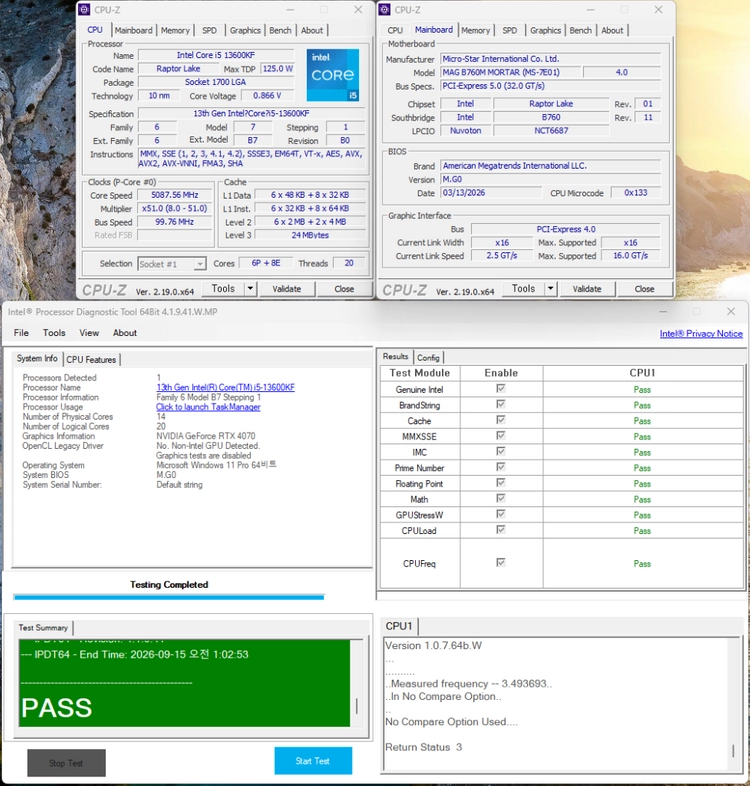This screenshot has height=786, width=750.
Task: Click the Intel Core i5 logo badge
Action: (x=333, y=75)
